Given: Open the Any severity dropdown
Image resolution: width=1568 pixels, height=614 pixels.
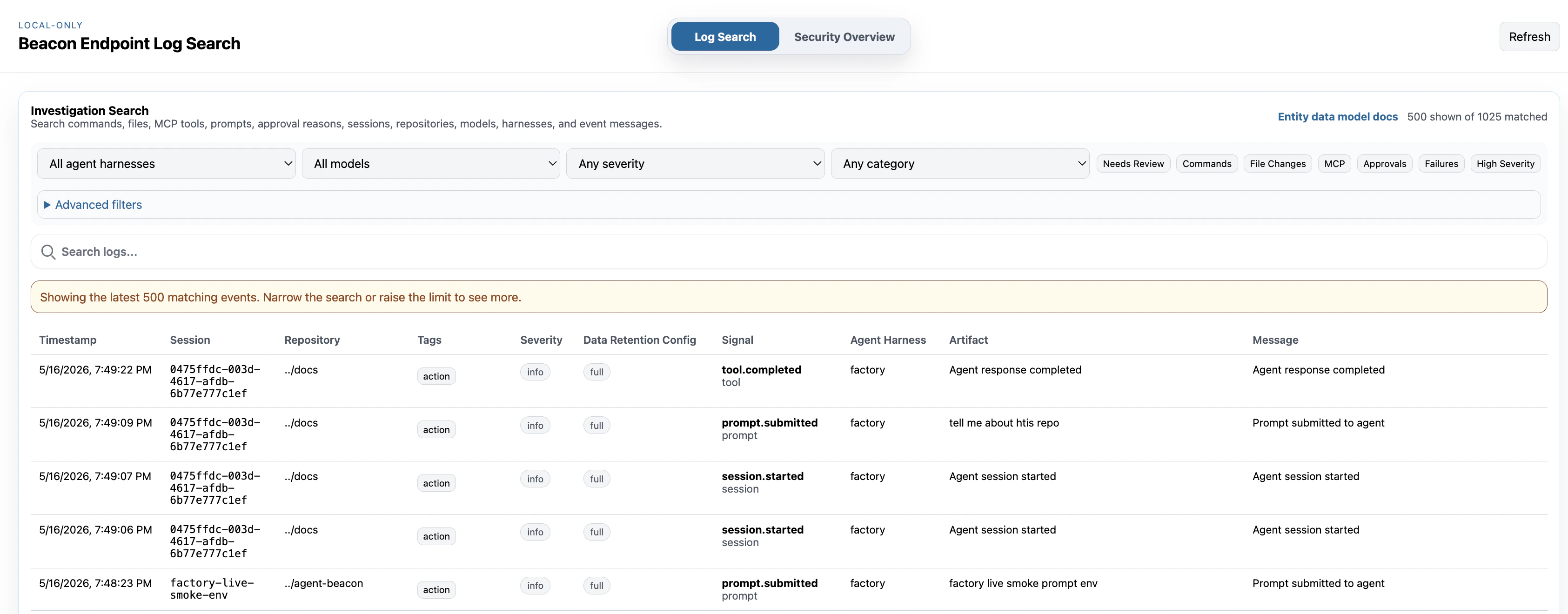Looking at the screenshot, I should (695, 164).
